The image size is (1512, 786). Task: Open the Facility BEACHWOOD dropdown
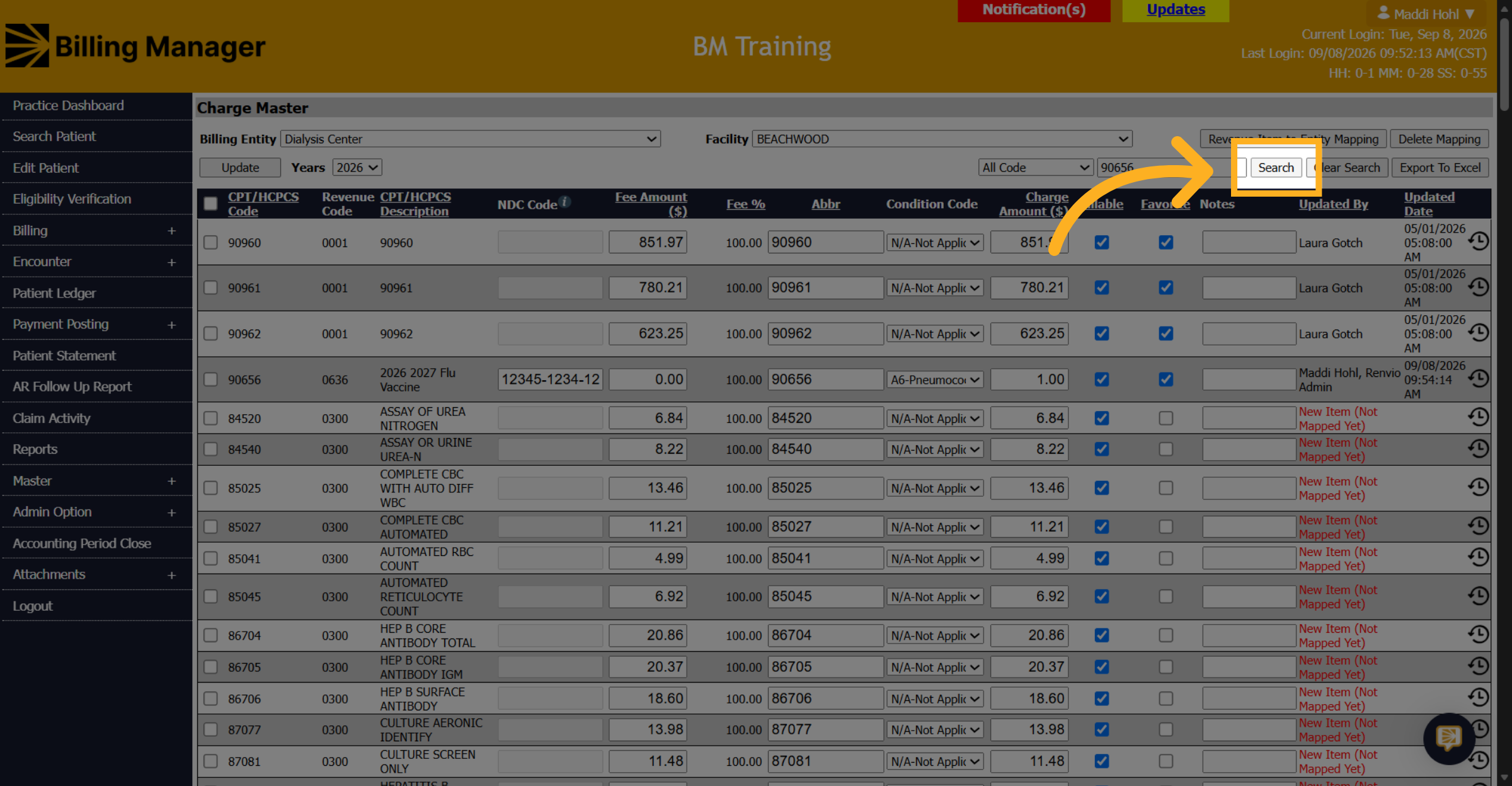pyautogui.click(x=942, y=139)
